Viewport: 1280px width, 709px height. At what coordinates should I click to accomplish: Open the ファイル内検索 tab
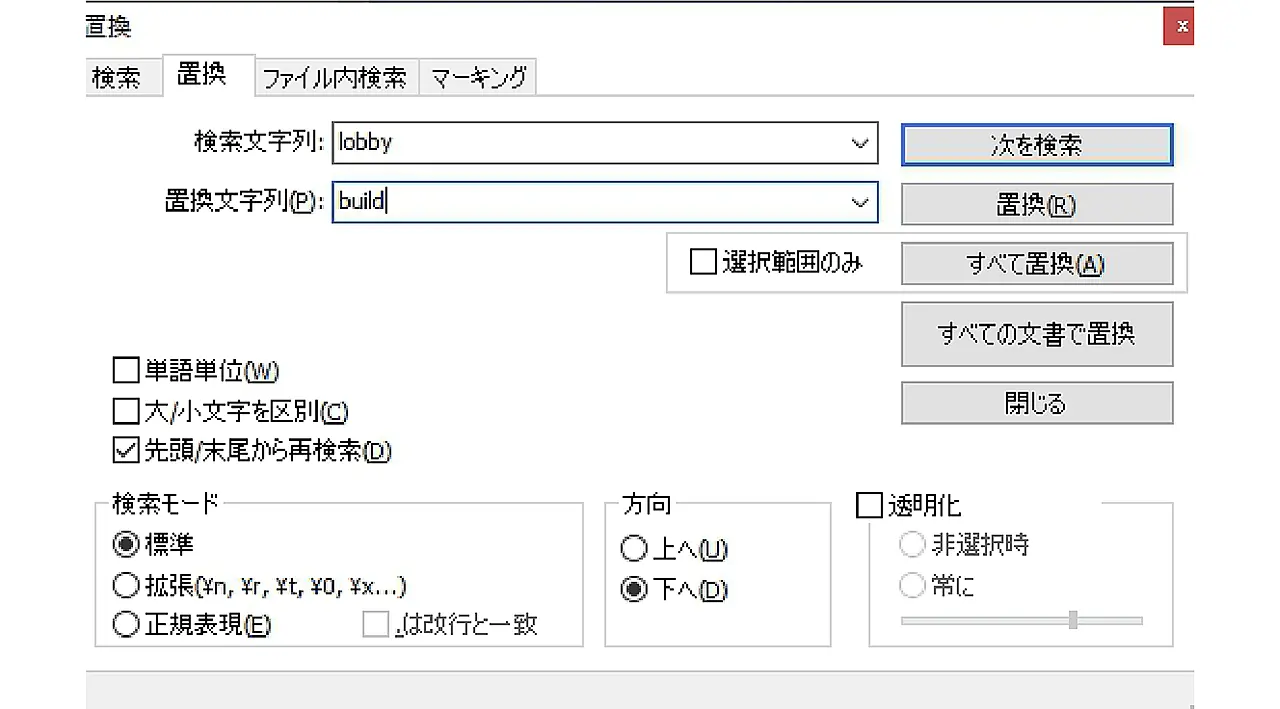pyautogui.click(x=334, y=78)
